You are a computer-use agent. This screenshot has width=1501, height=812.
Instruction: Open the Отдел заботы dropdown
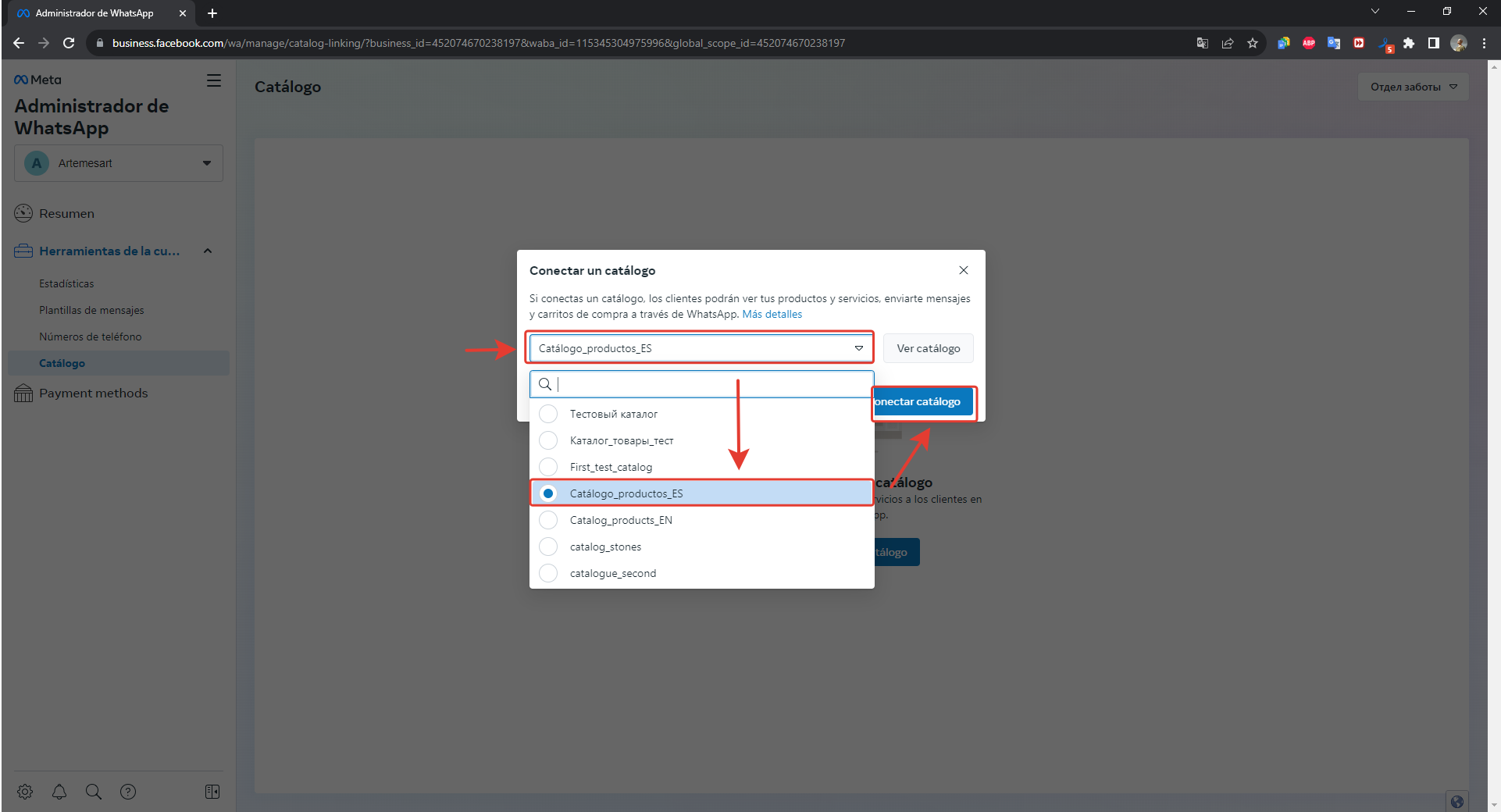(x=1414, y=87)
